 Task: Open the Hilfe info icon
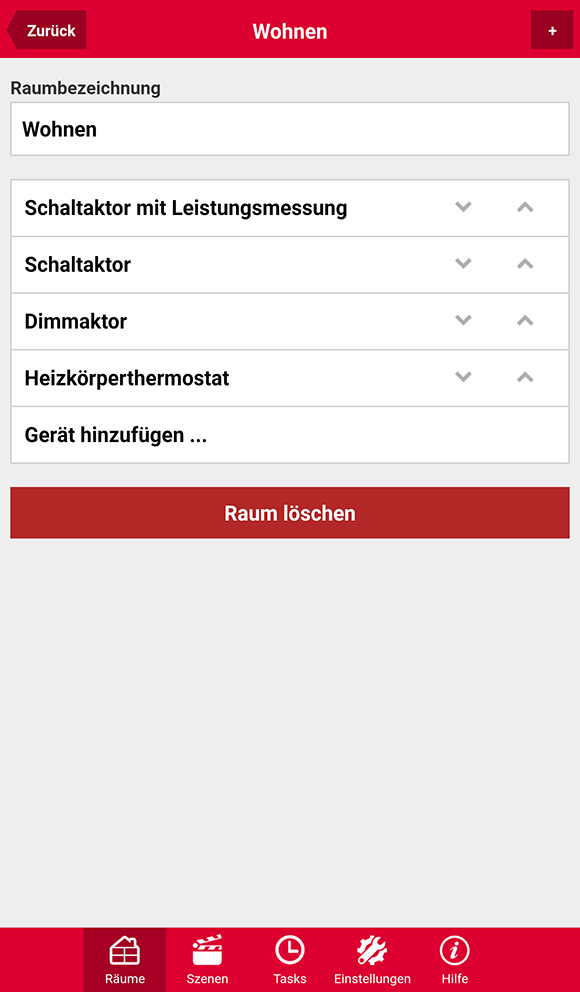455,950
